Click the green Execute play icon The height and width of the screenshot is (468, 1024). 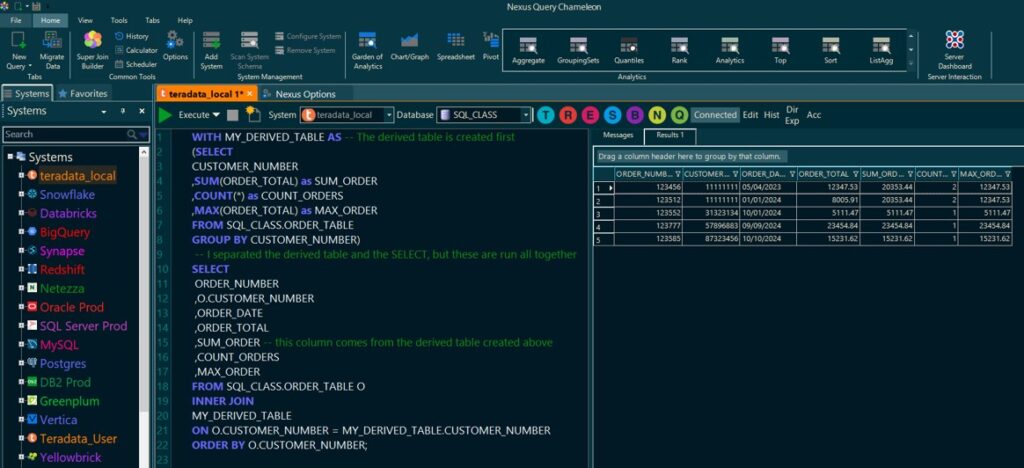pos(165,115)
